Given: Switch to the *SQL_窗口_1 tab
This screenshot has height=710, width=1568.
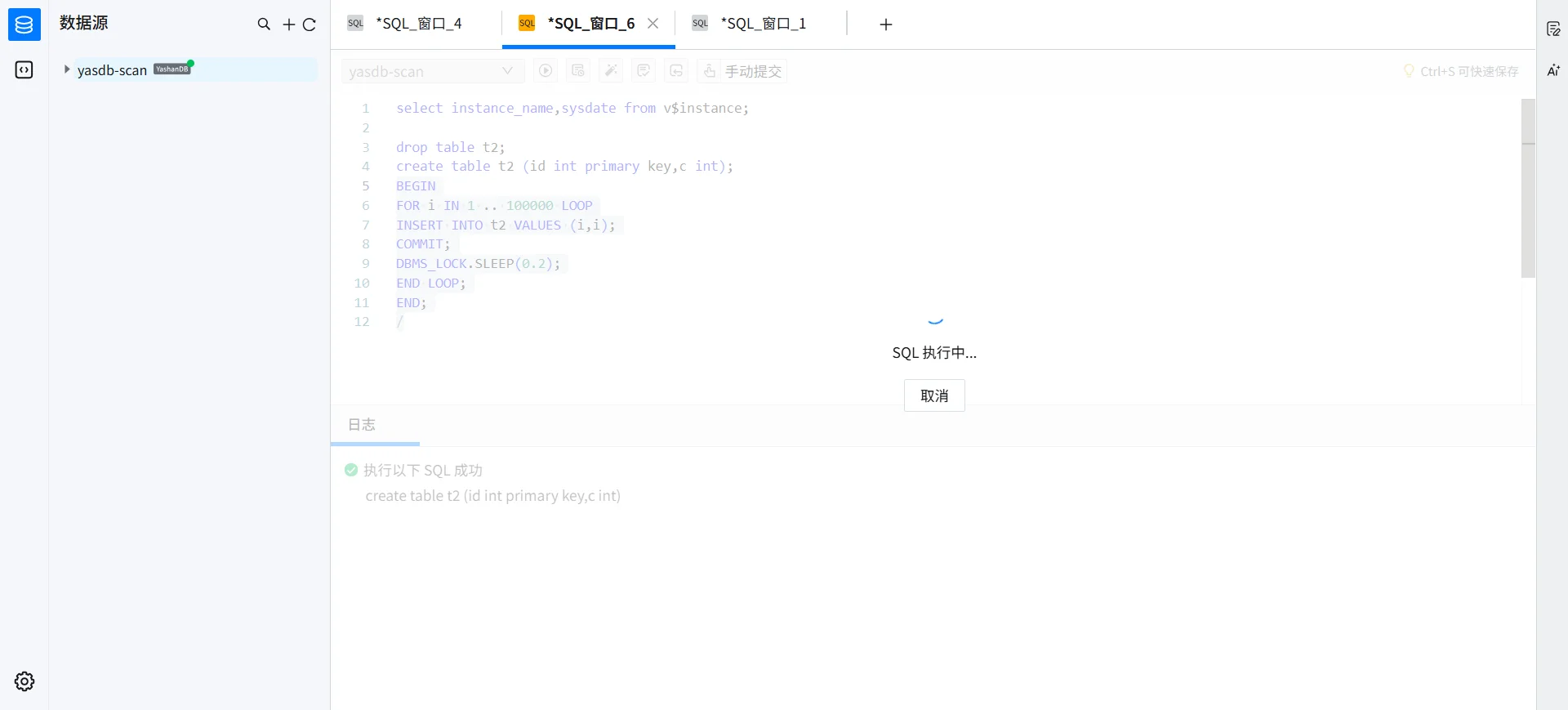Looking at the screenshot, I should (x=764, y=24).
